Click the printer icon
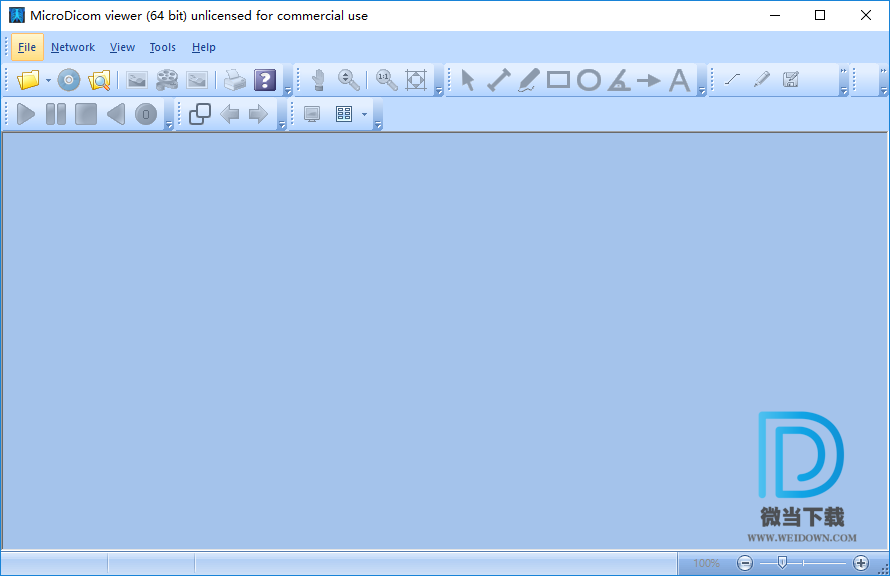 coord(234,80)
